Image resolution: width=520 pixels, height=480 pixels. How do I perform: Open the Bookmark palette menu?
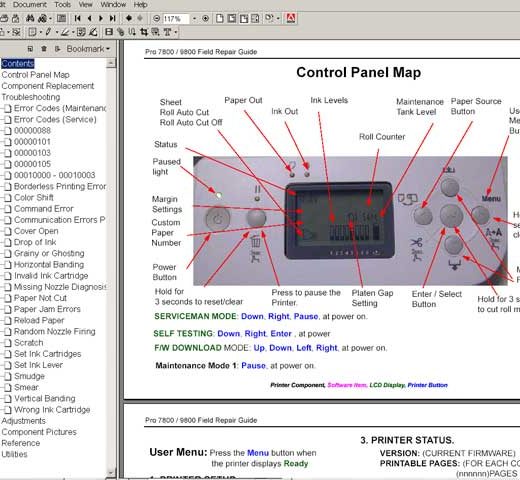pyautogui.click(x=88, y=49)
